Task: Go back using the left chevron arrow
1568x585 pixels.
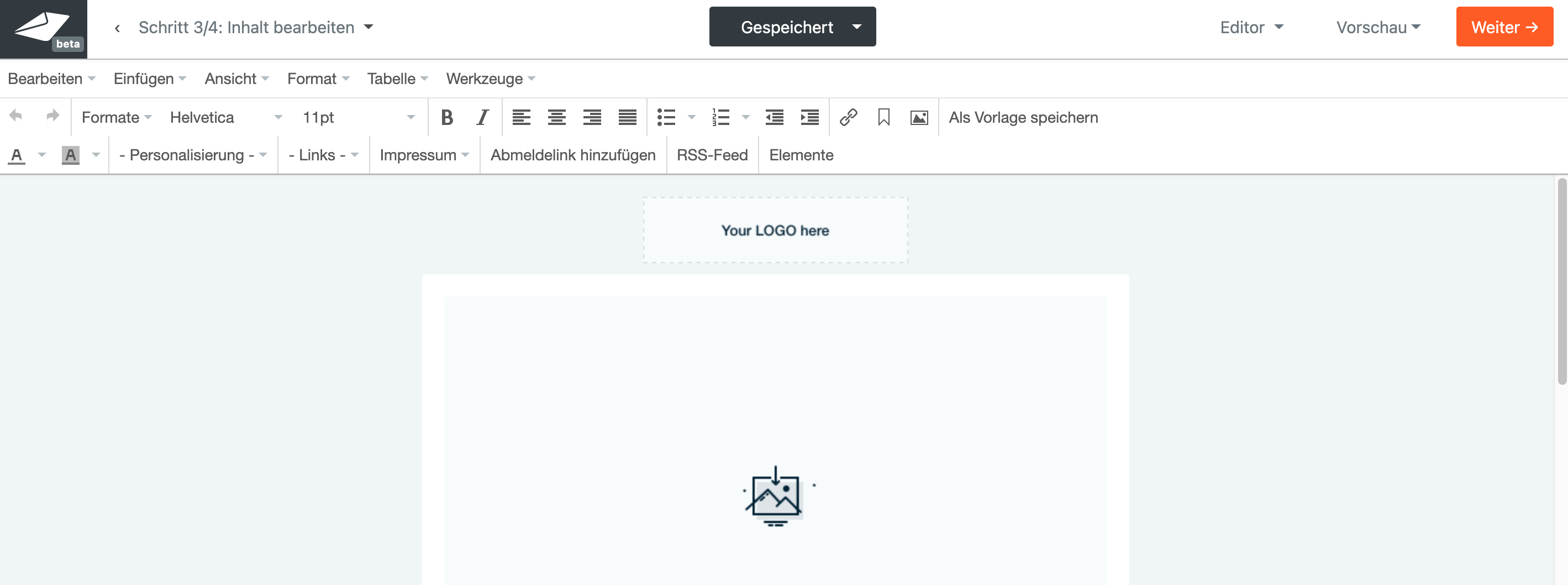Action: click(x=118, y=28)
